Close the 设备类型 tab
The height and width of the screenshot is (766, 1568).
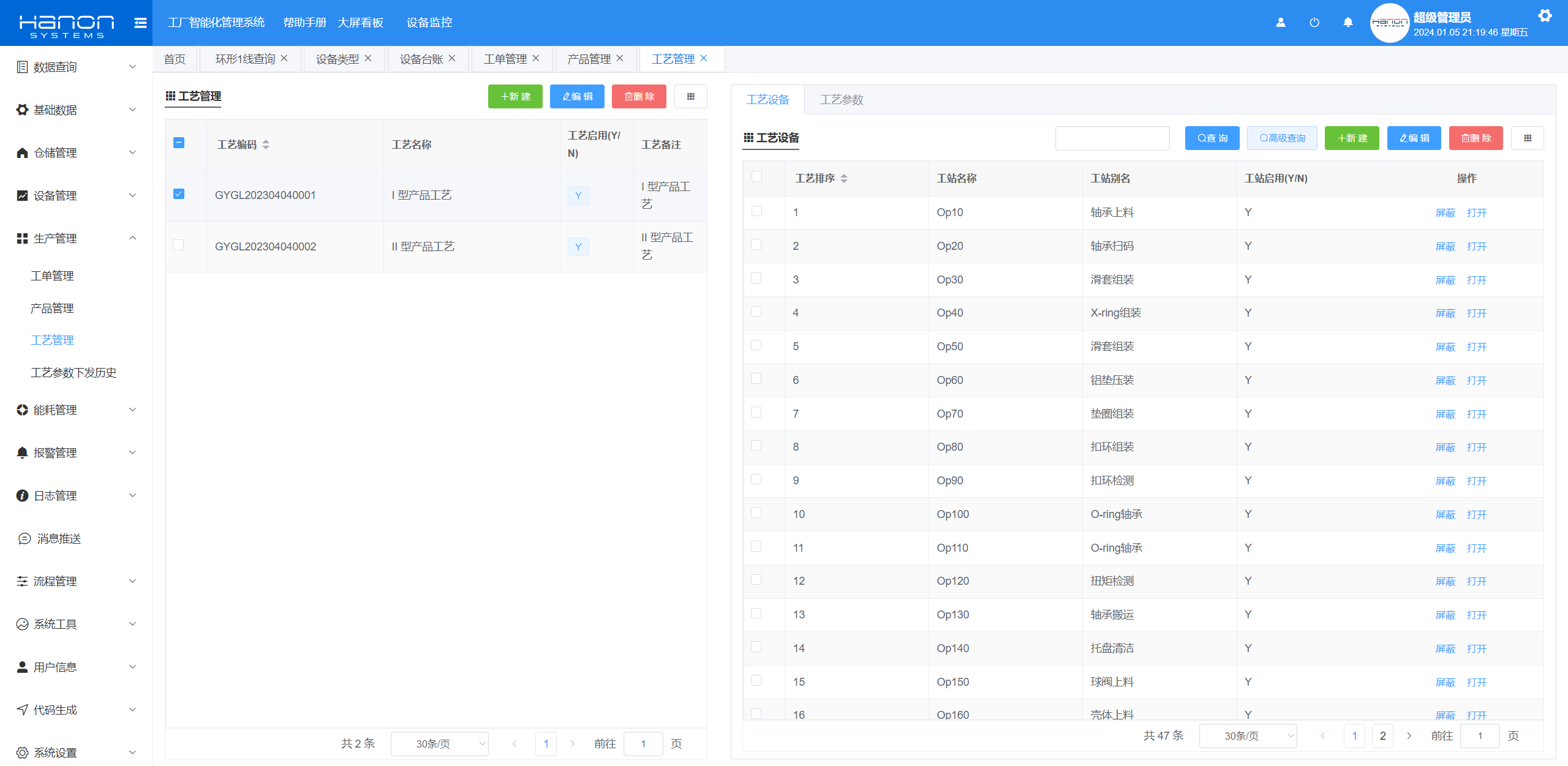coord(368,58)
